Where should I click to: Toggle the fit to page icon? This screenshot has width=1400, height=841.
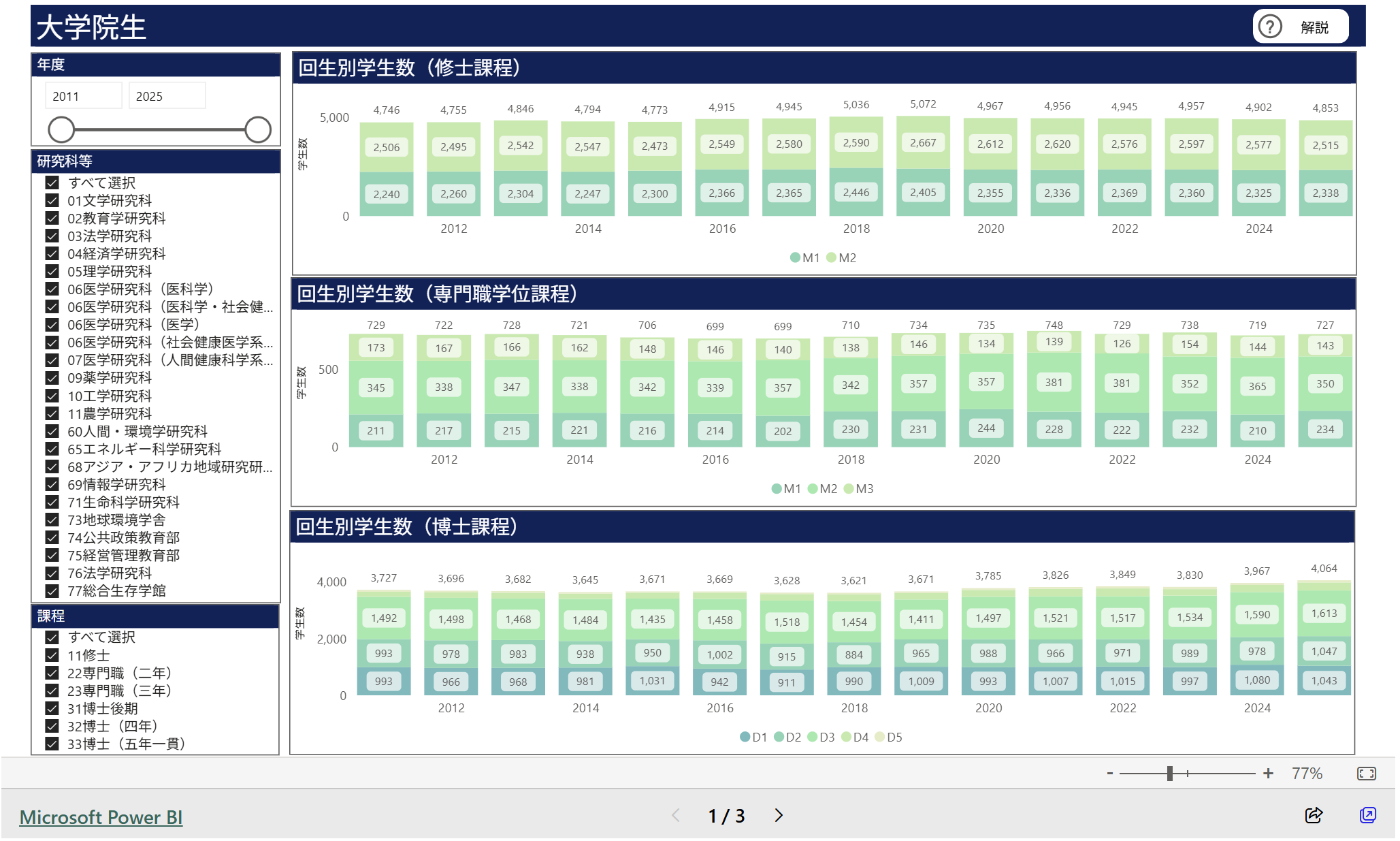coord(1366,774)
